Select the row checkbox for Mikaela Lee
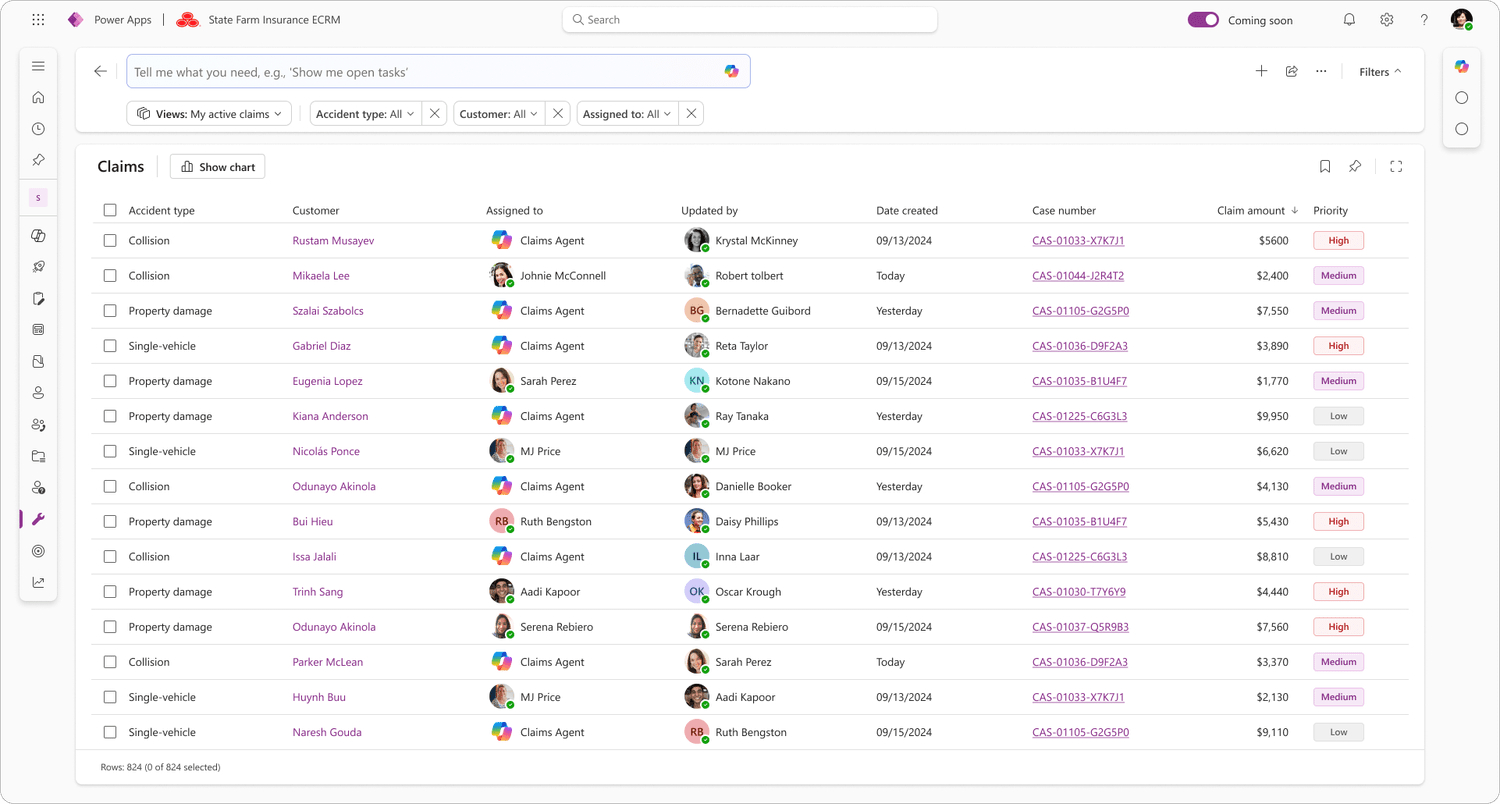 110,275
